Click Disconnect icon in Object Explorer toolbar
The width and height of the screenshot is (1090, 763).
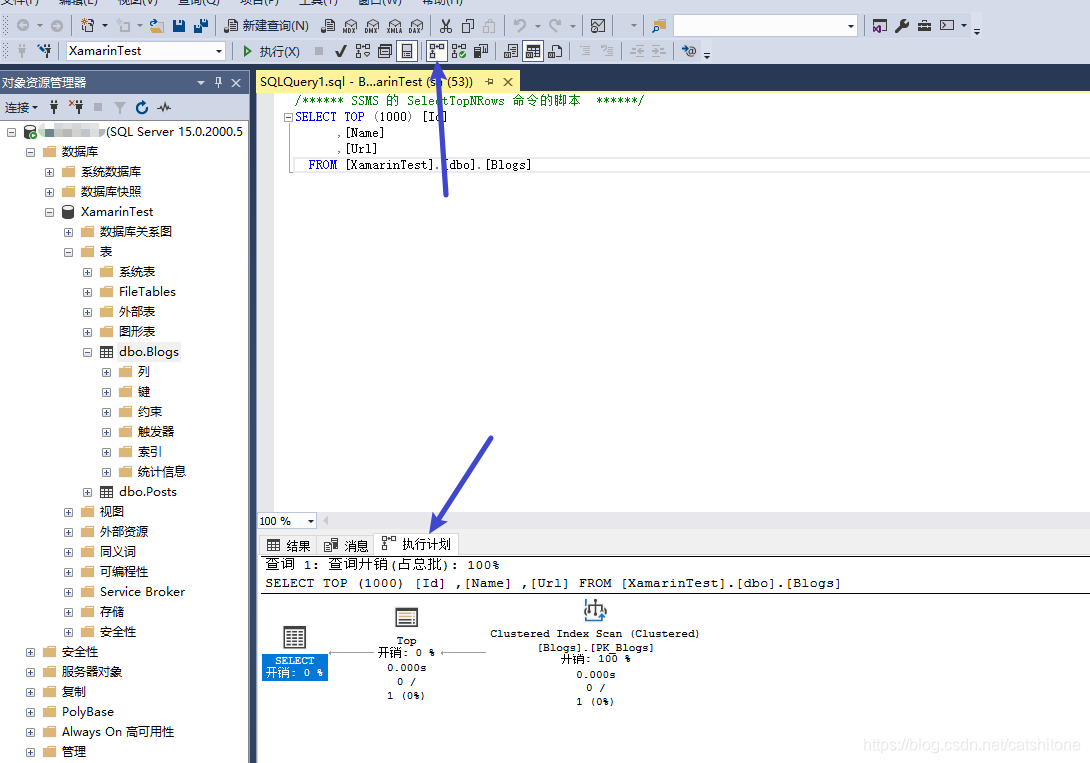coord(76,107)
